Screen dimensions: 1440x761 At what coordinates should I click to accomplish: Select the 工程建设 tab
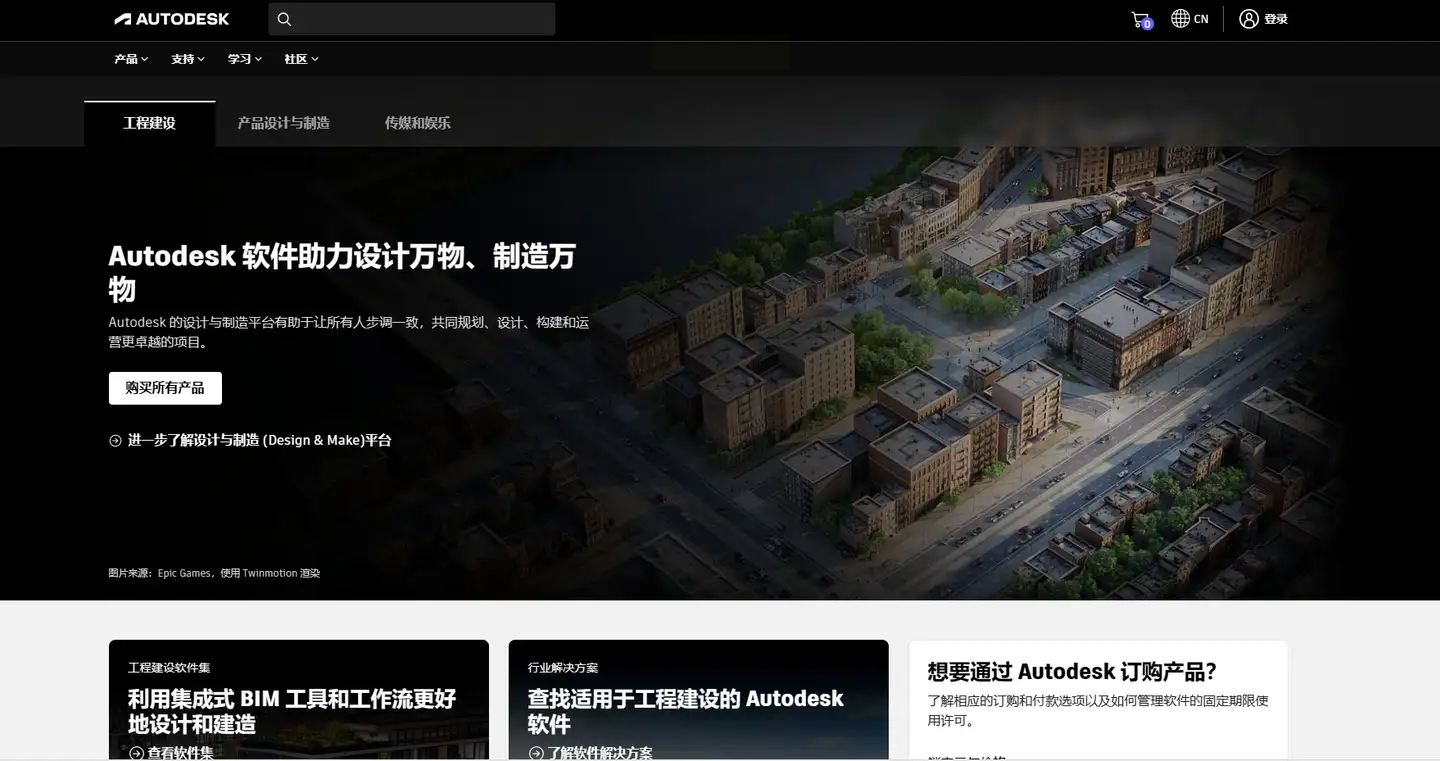(150, 123)
